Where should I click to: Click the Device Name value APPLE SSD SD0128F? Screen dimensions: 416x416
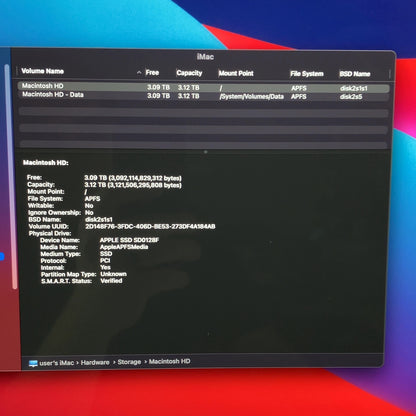pyautogui.click(x=129, y=240)
